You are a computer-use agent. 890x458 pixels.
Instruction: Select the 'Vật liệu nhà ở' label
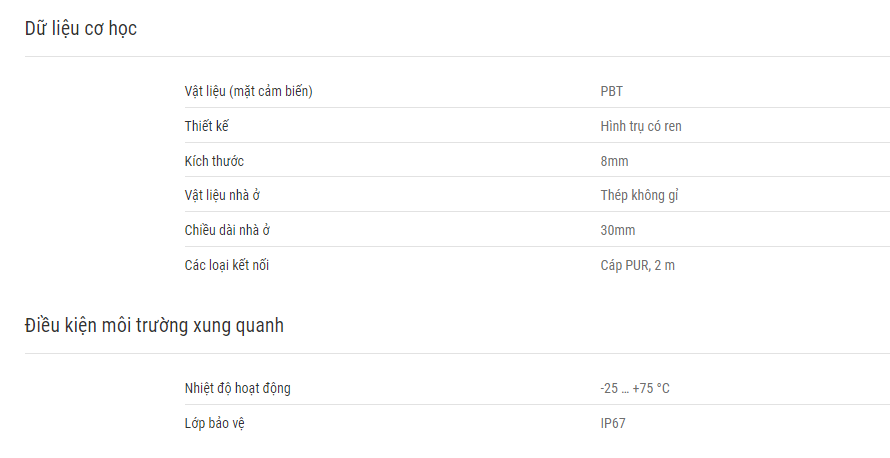[x=222, y=195]
